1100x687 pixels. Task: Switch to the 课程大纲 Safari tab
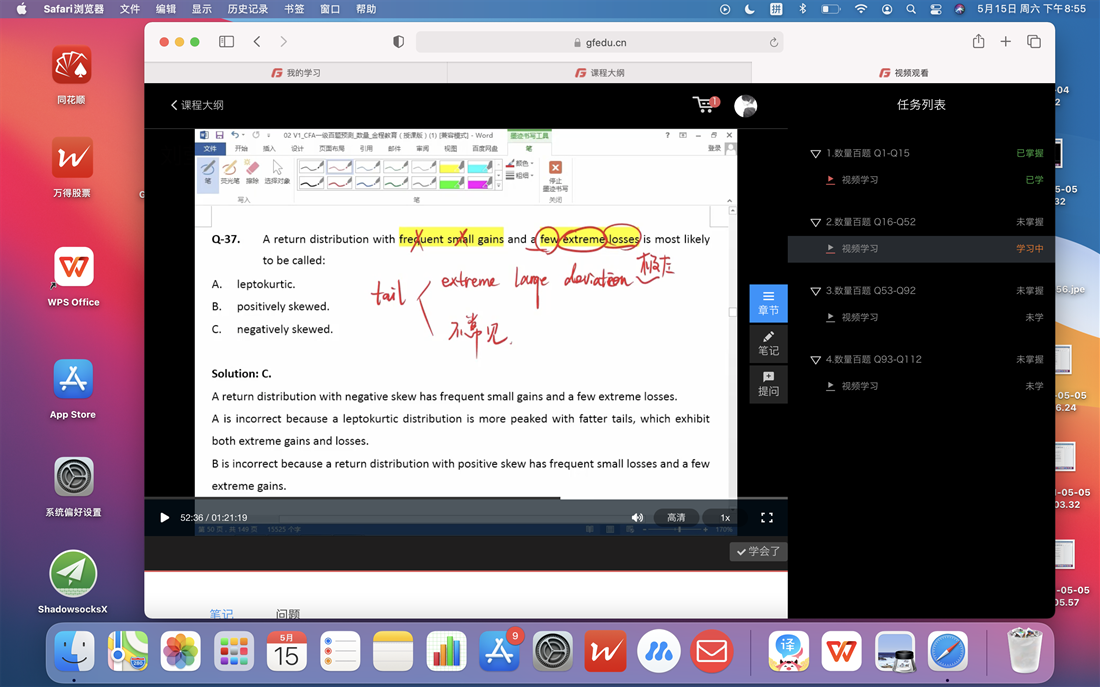(x=600, y=73)
